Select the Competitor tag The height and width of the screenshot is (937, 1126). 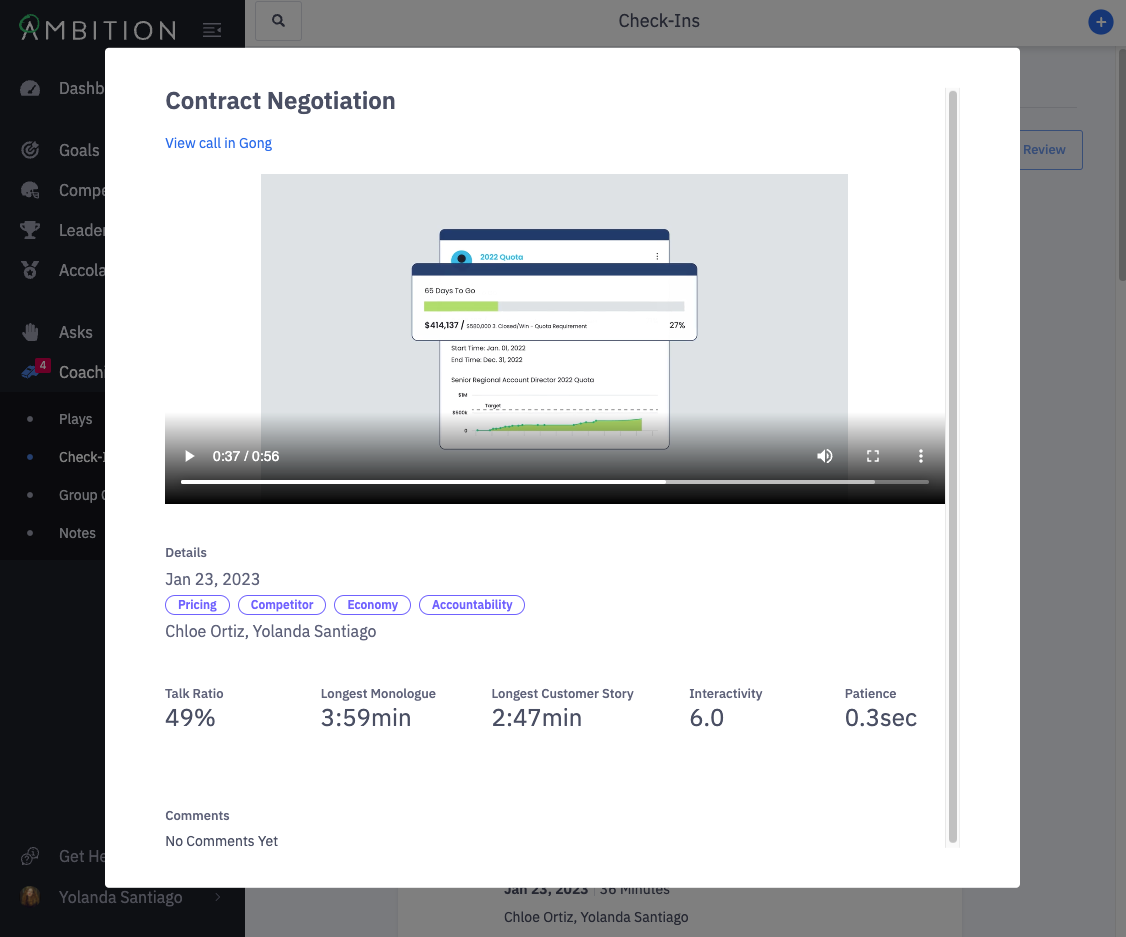pyautogui.click(x=282, y=605)
